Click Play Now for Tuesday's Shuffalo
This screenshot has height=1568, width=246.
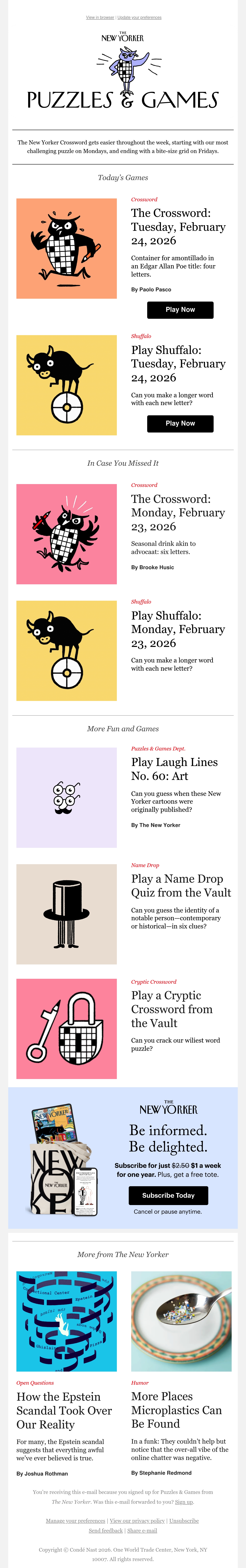click(180, 424)
